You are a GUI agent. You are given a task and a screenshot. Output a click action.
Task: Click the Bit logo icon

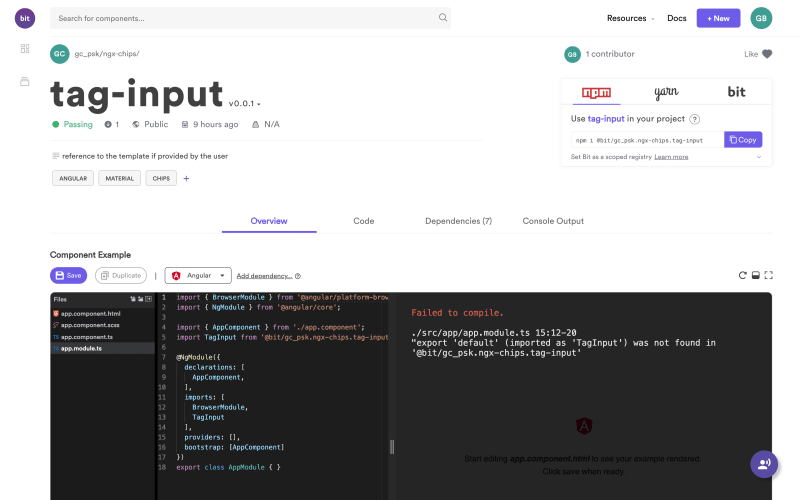(24, 18)
